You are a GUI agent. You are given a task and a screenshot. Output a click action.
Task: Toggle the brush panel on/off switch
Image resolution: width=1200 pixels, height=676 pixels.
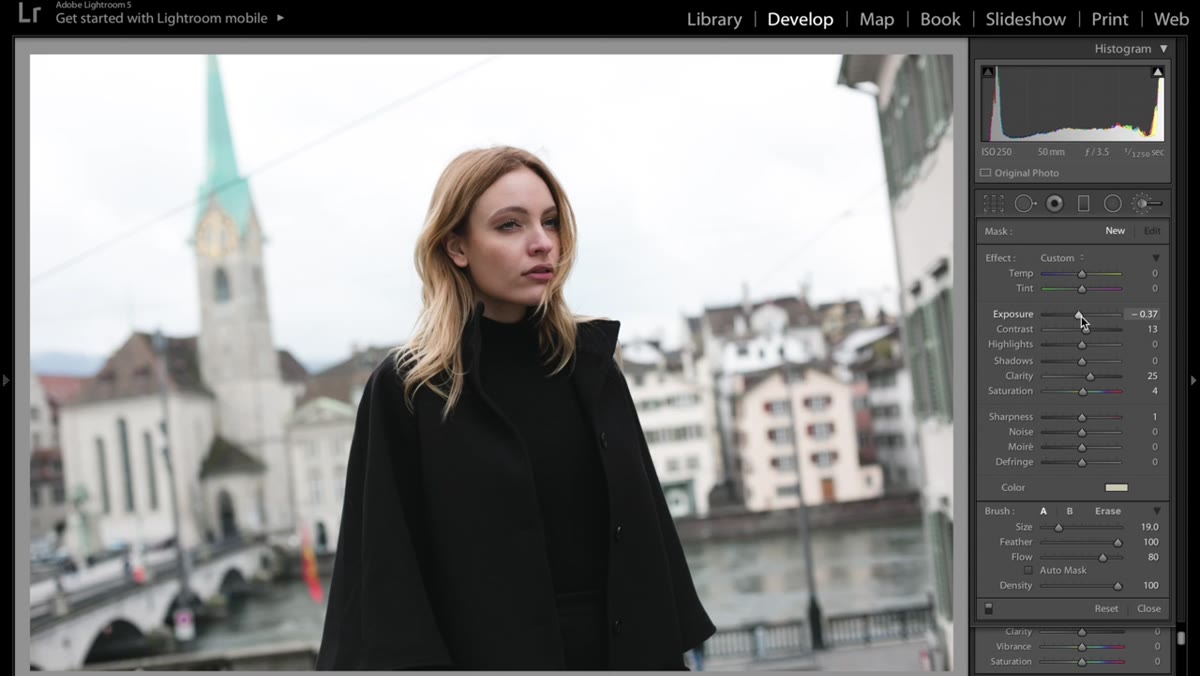pyautogui.click(x=989, y=608)
